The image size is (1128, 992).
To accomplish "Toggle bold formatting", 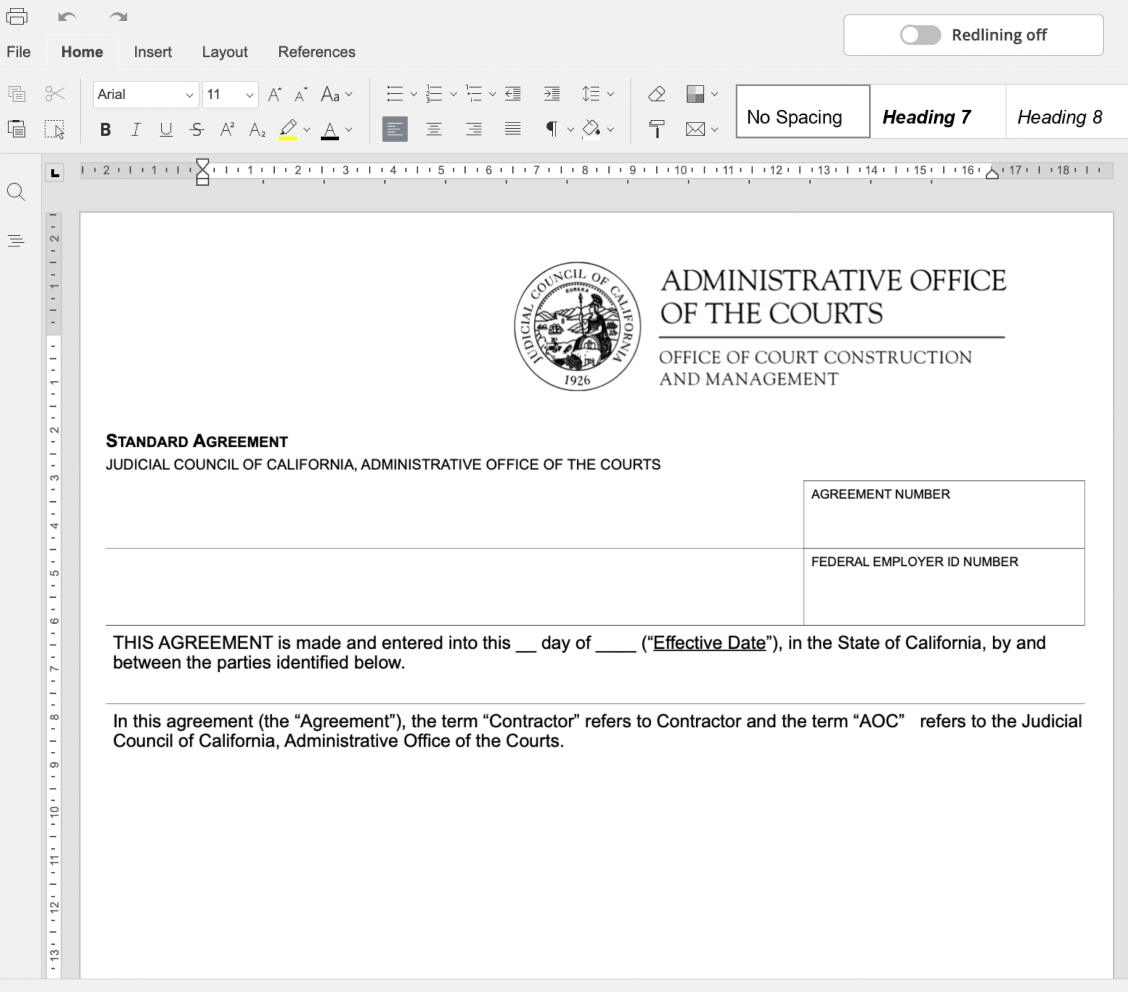I will pos(104,129).
